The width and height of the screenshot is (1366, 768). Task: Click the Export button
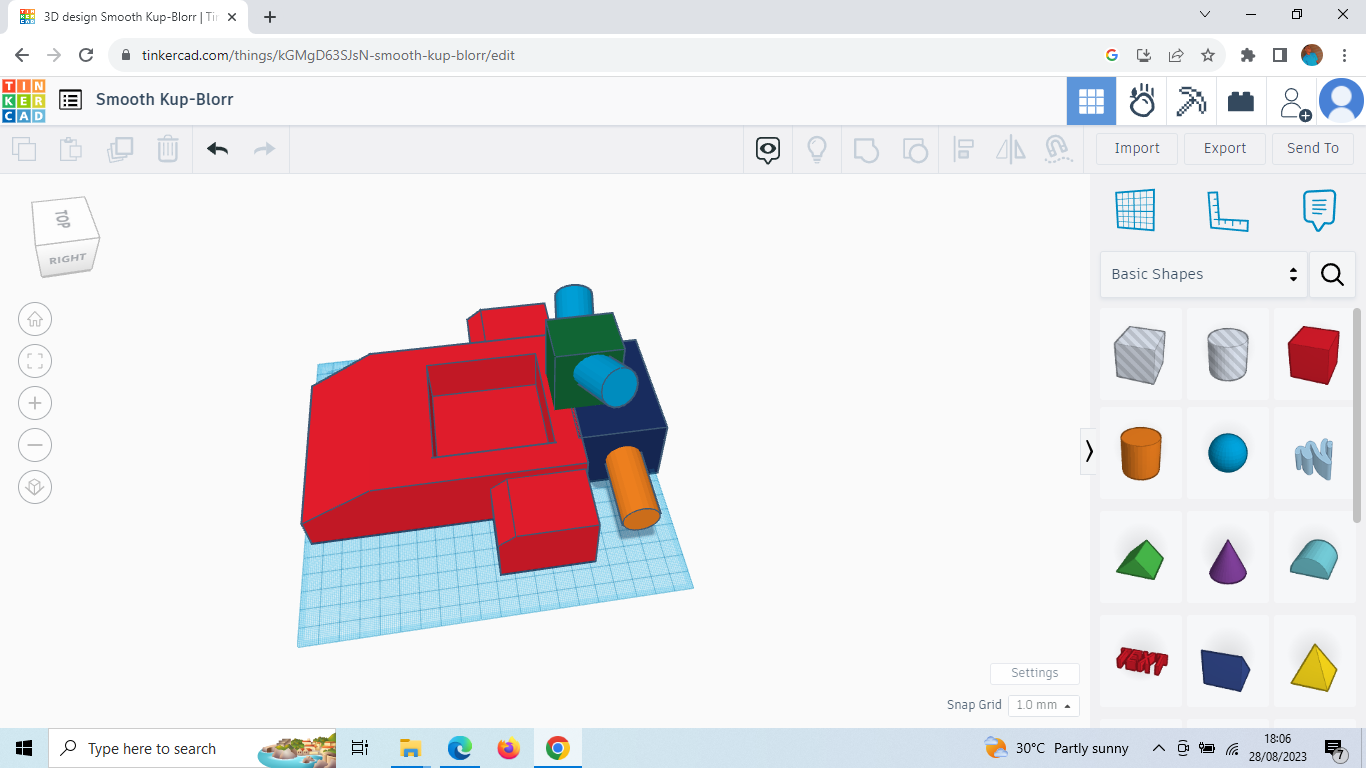click(1224, 148)
